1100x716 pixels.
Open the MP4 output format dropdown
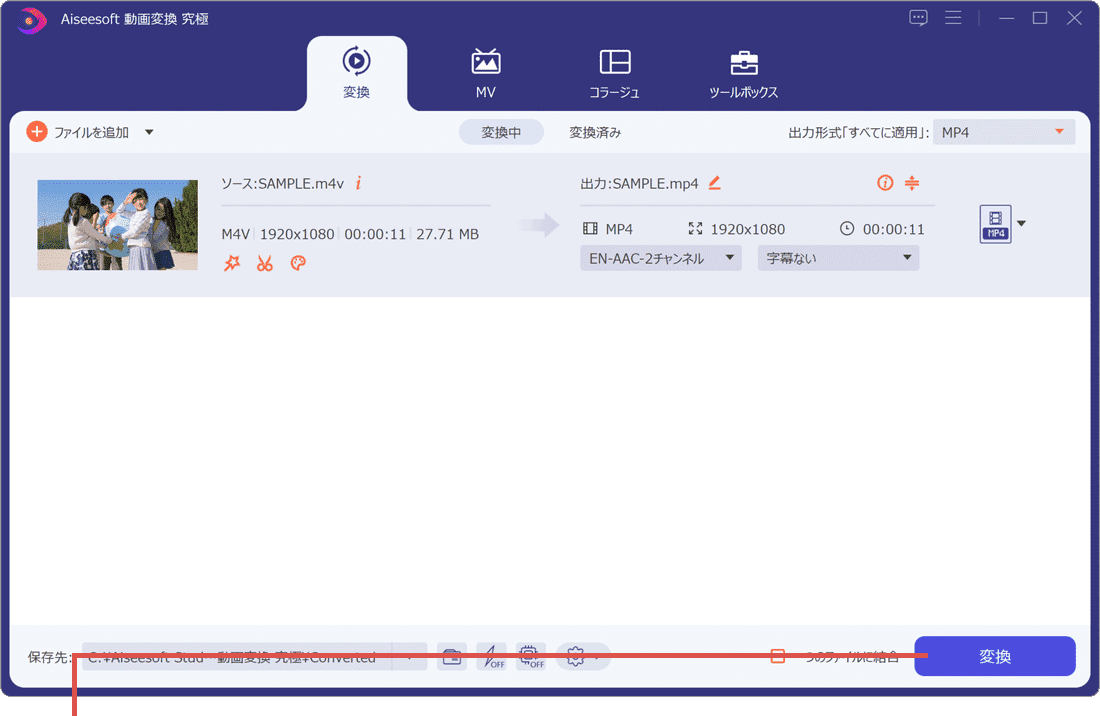click(1003, 132)
